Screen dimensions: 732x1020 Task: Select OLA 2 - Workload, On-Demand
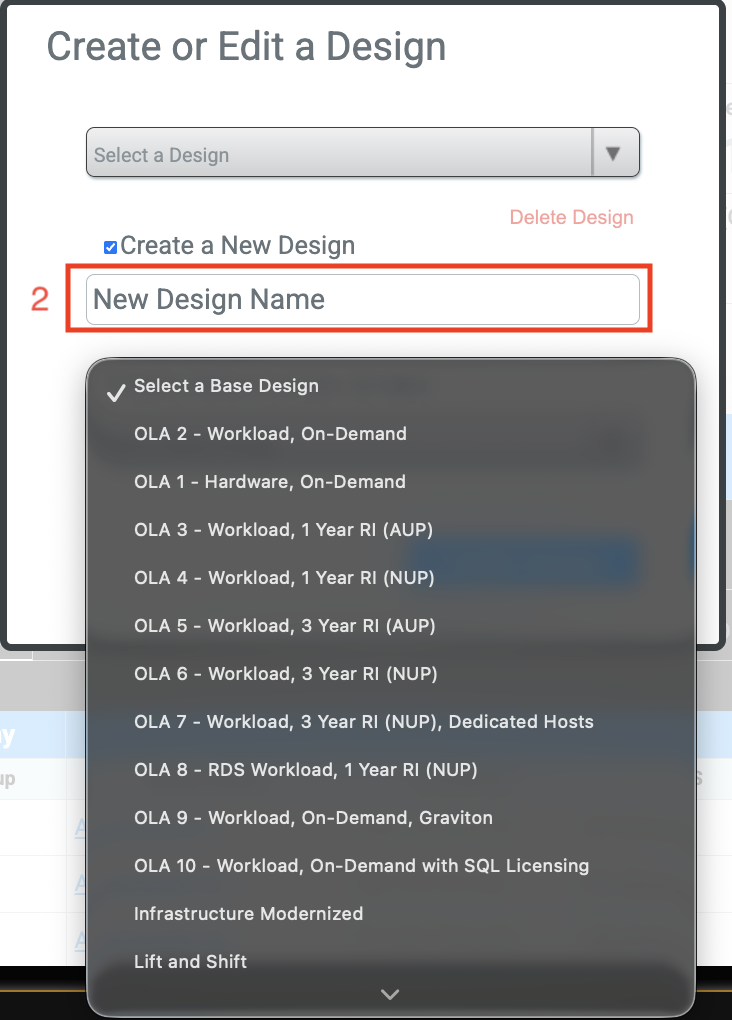tap(270, 434)
